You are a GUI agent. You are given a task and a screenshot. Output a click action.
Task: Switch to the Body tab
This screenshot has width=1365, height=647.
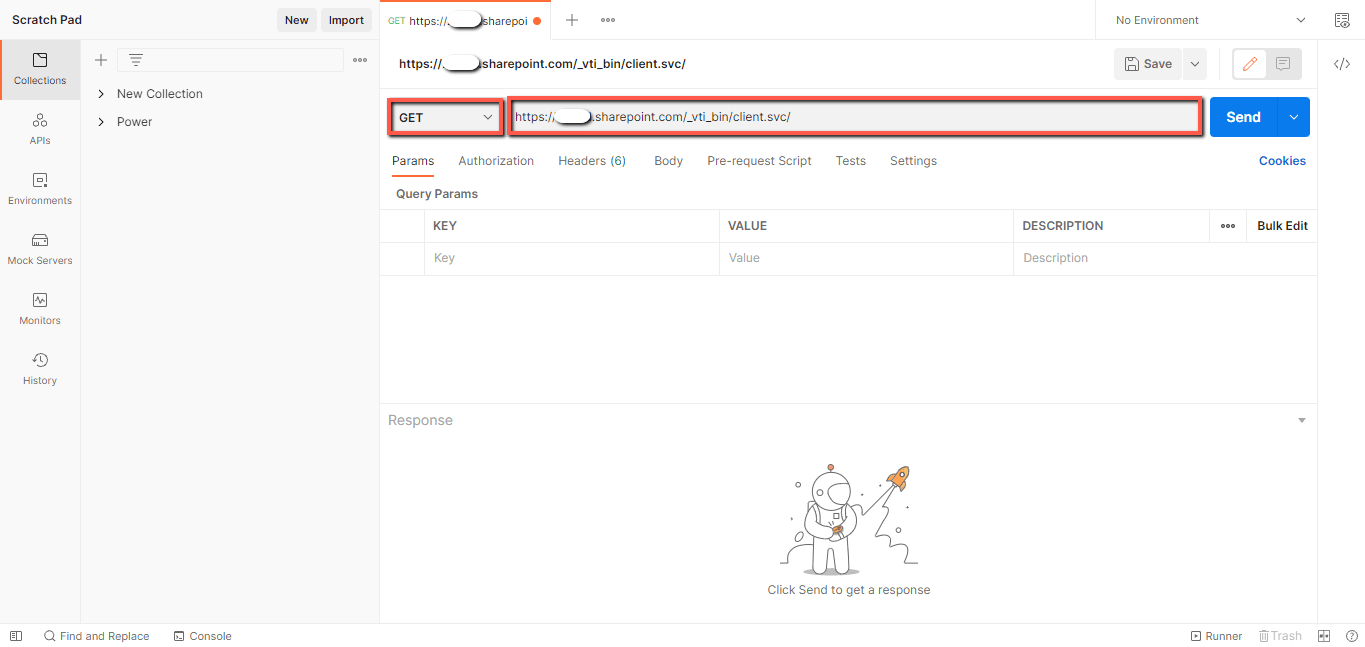[x=668, y=161]
